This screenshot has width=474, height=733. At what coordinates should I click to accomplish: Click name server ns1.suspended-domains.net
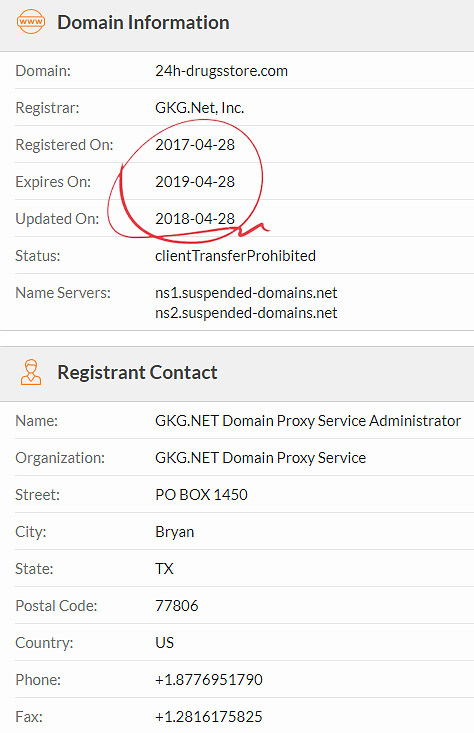(246, 293)
